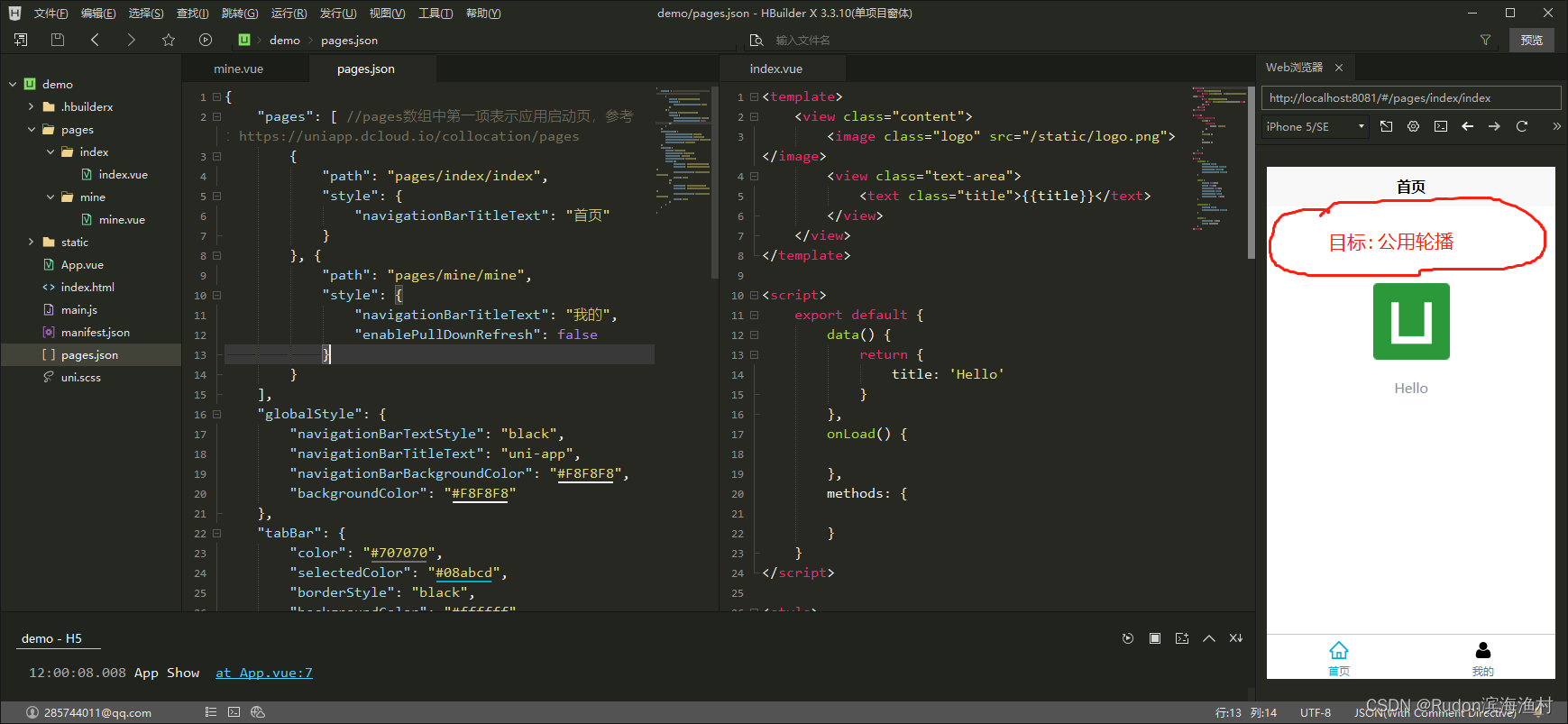The height and width of the screenshot is (724, 1568).
Task: Open terminal from the status bar icon
Action: pos(234,712)
